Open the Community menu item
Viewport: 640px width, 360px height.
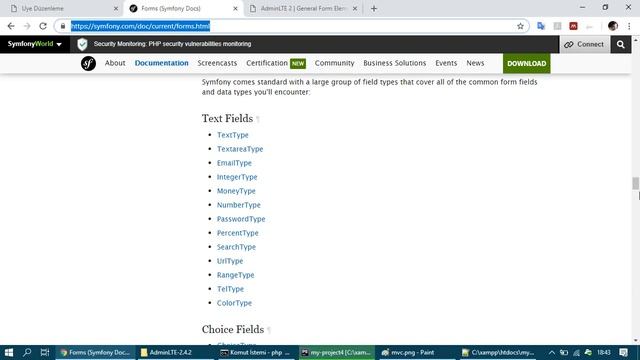pos(334,63)
